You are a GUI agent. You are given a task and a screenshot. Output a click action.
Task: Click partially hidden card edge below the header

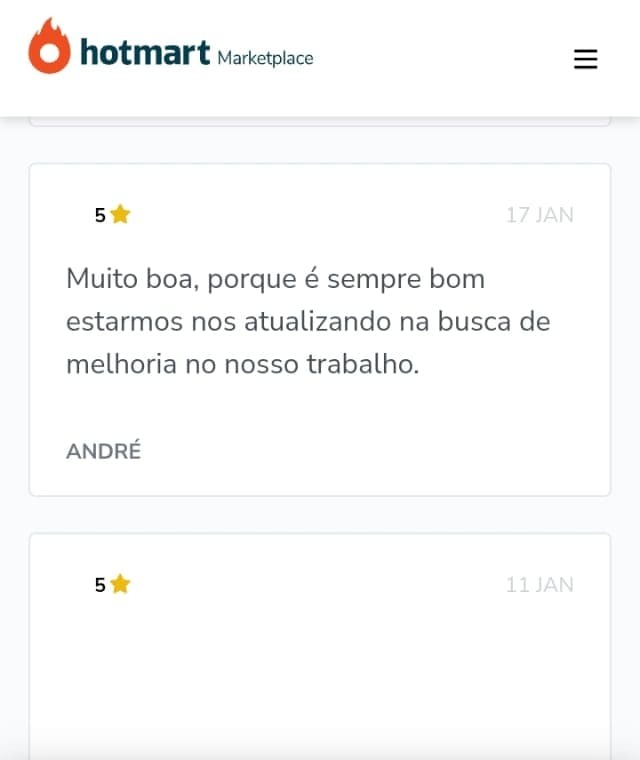[x=320, y=122]
